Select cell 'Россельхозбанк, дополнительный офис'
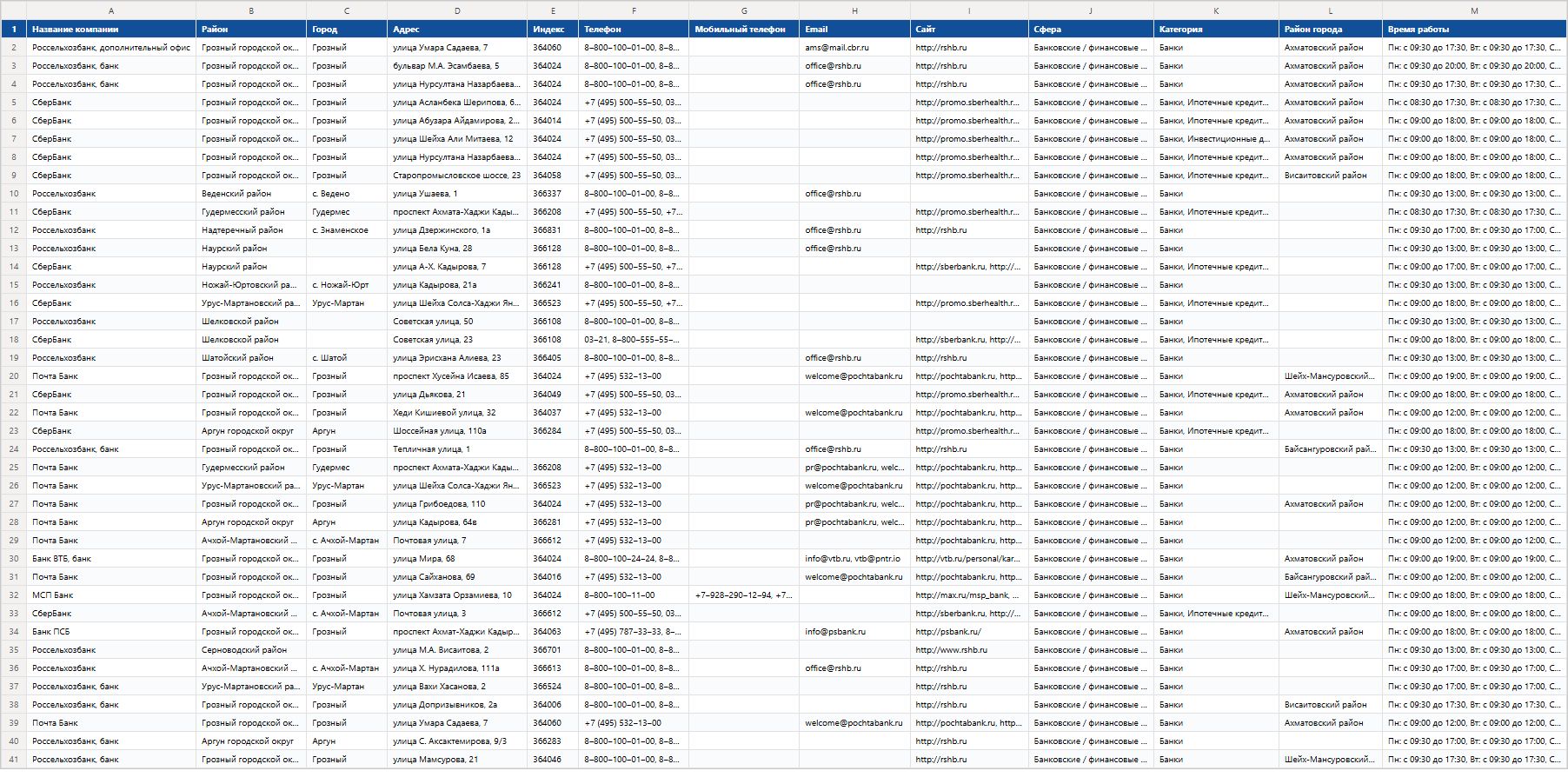Screen dimensions: 1568x784 [111, 48]
